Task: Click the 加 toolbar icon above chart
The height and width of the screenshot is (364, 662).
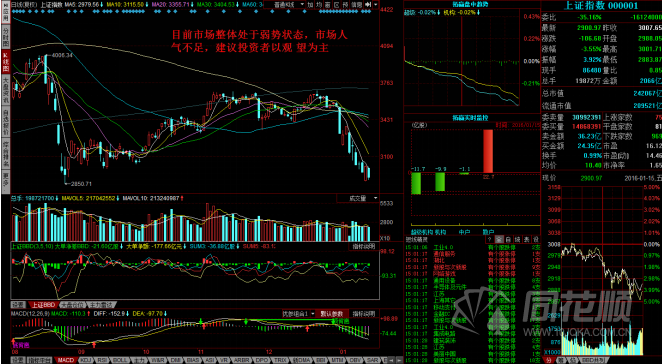Action: pos(310,4)
